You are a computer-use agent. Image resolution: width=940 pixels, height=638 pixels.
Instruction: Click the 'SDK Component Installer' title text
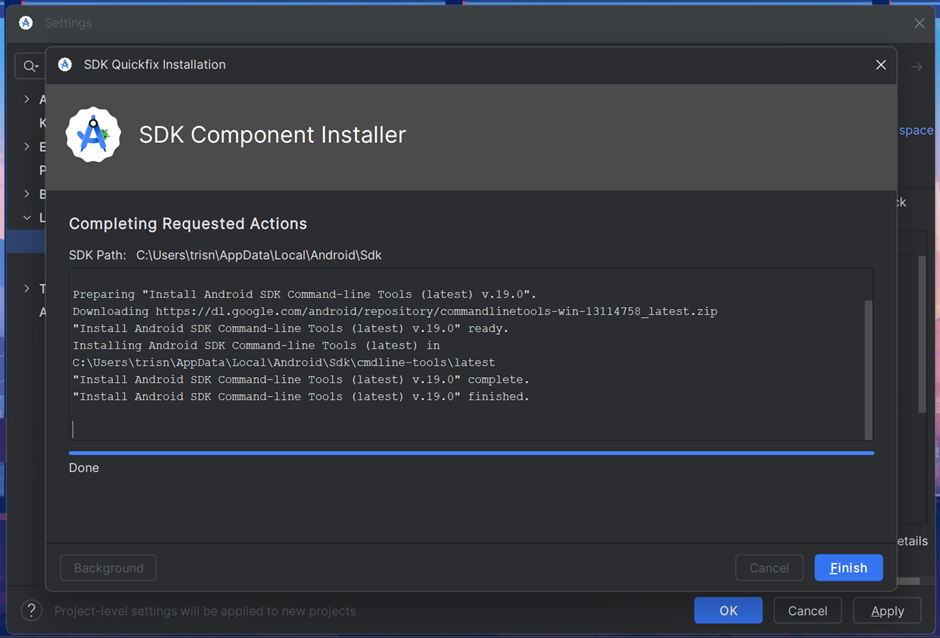(272, 135)
